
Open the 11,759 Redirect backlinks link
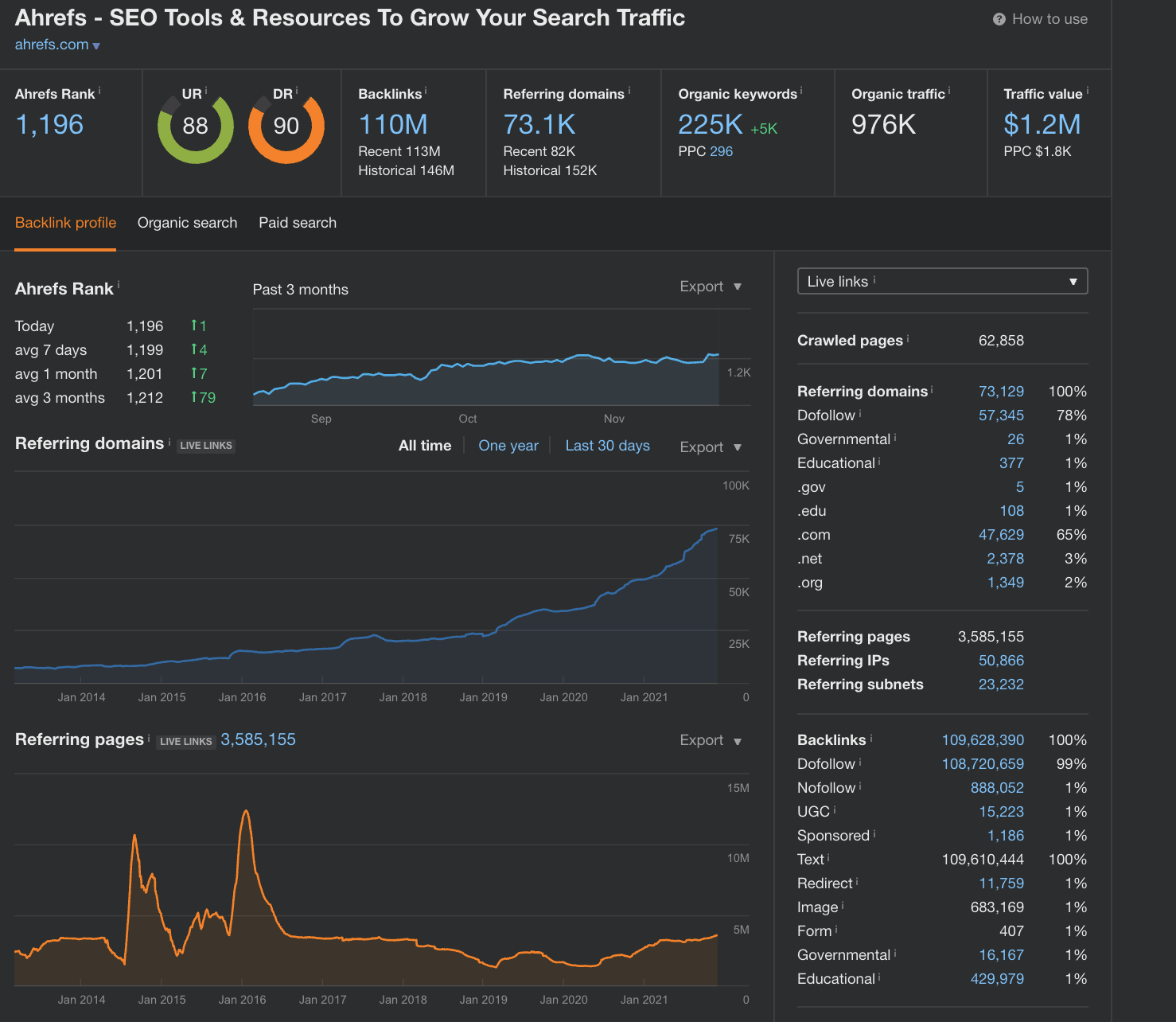pyautogui.click(x=1001, y=884)
